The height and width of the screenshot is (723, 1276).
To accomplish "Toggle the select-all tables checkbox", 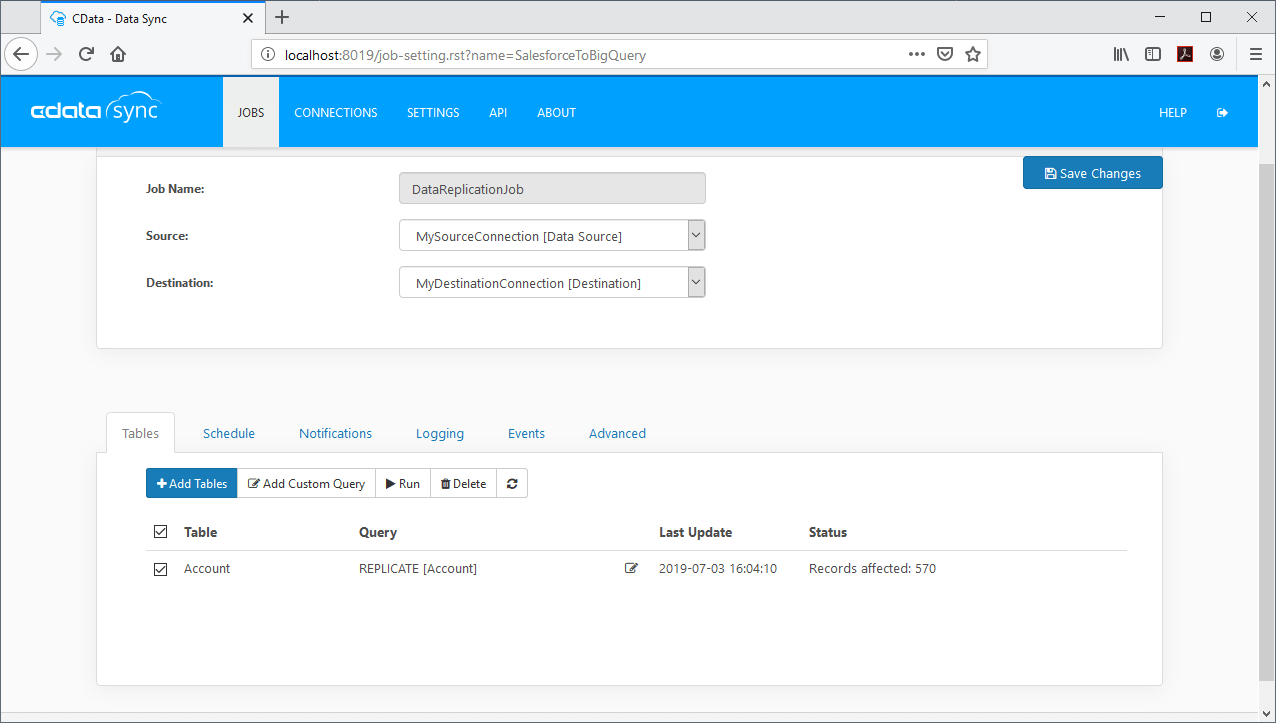I will (160, 532).
